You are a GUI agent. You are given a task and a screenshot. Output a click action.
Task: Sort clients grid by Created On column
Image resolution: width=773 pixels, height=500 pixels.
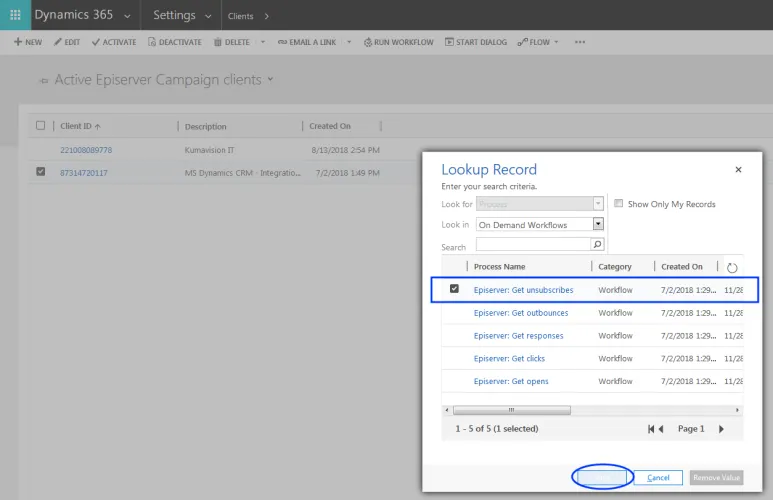tap(330, 126)
